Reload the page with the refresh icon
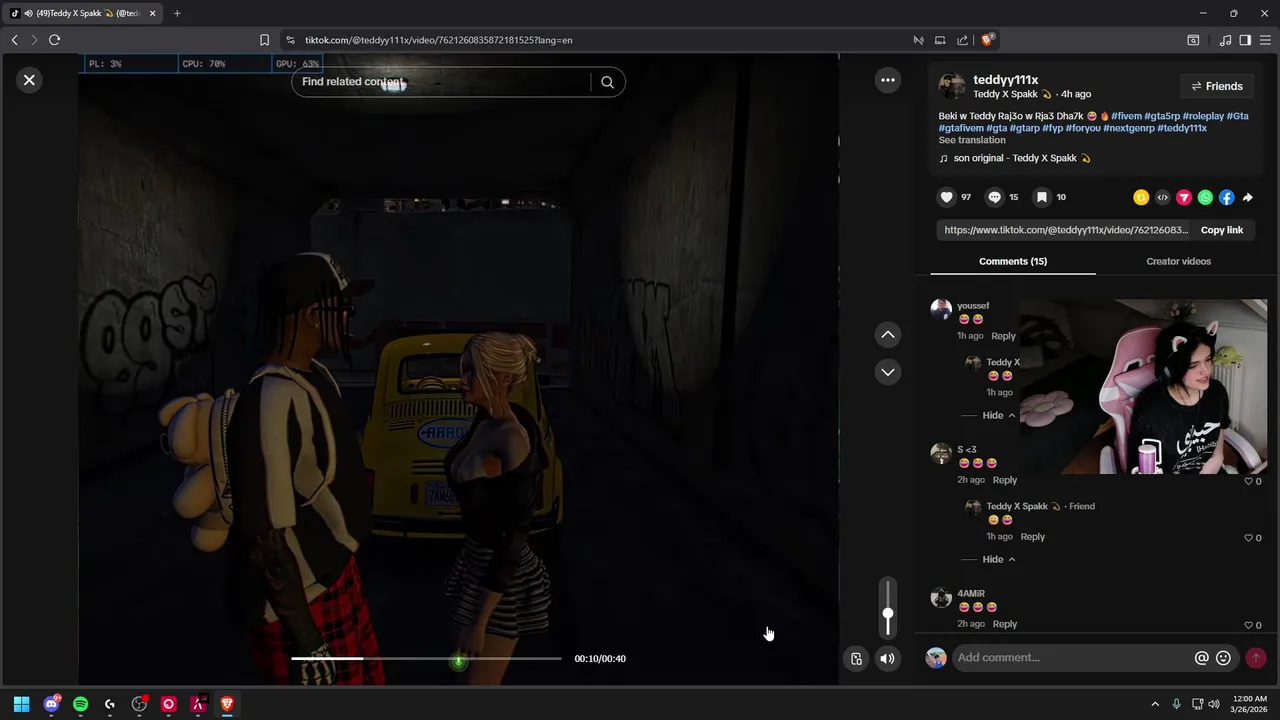The image size is (1280, 720). [x=54, y=40]
